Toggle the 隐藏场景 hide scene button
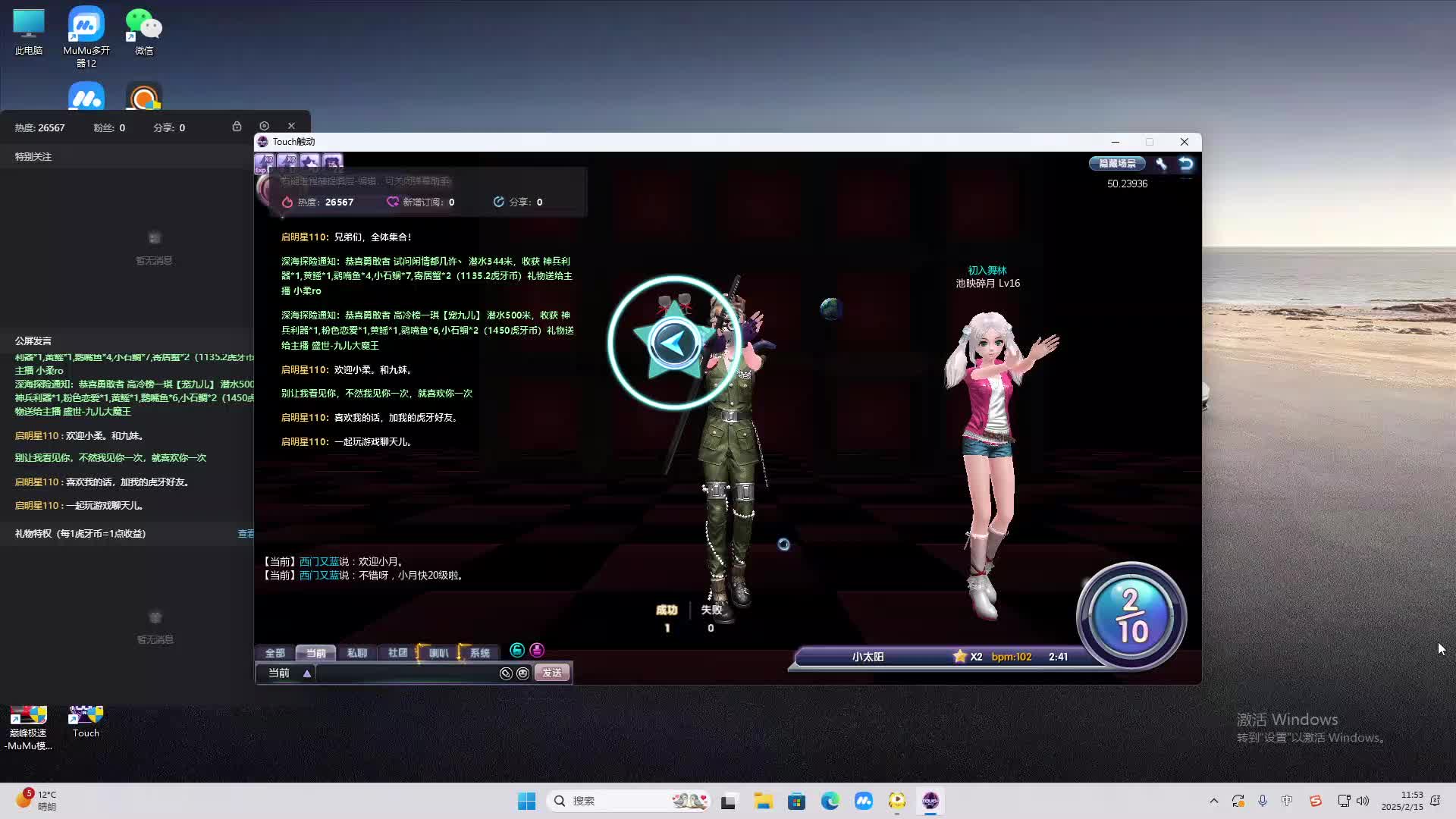Screen dimensions: 1456x819 1117,164
